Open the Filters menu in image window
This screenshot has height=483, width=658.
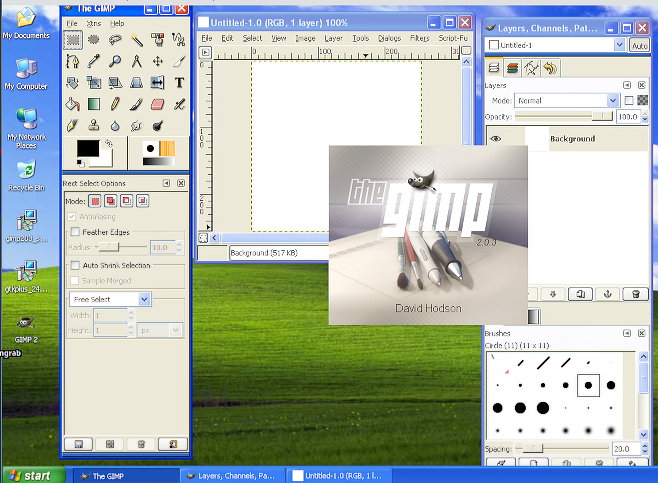pos(420,38)
